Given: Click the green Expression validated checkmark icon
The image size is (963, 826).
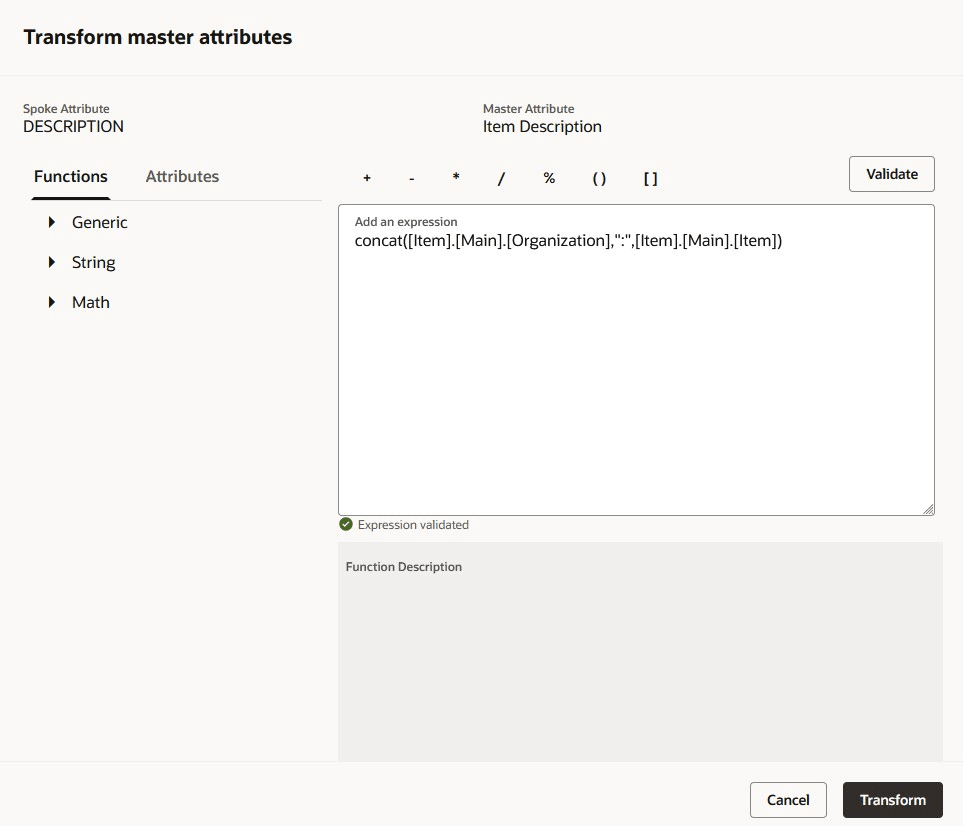Looking at the screenshot, I should tap(346, 524).
